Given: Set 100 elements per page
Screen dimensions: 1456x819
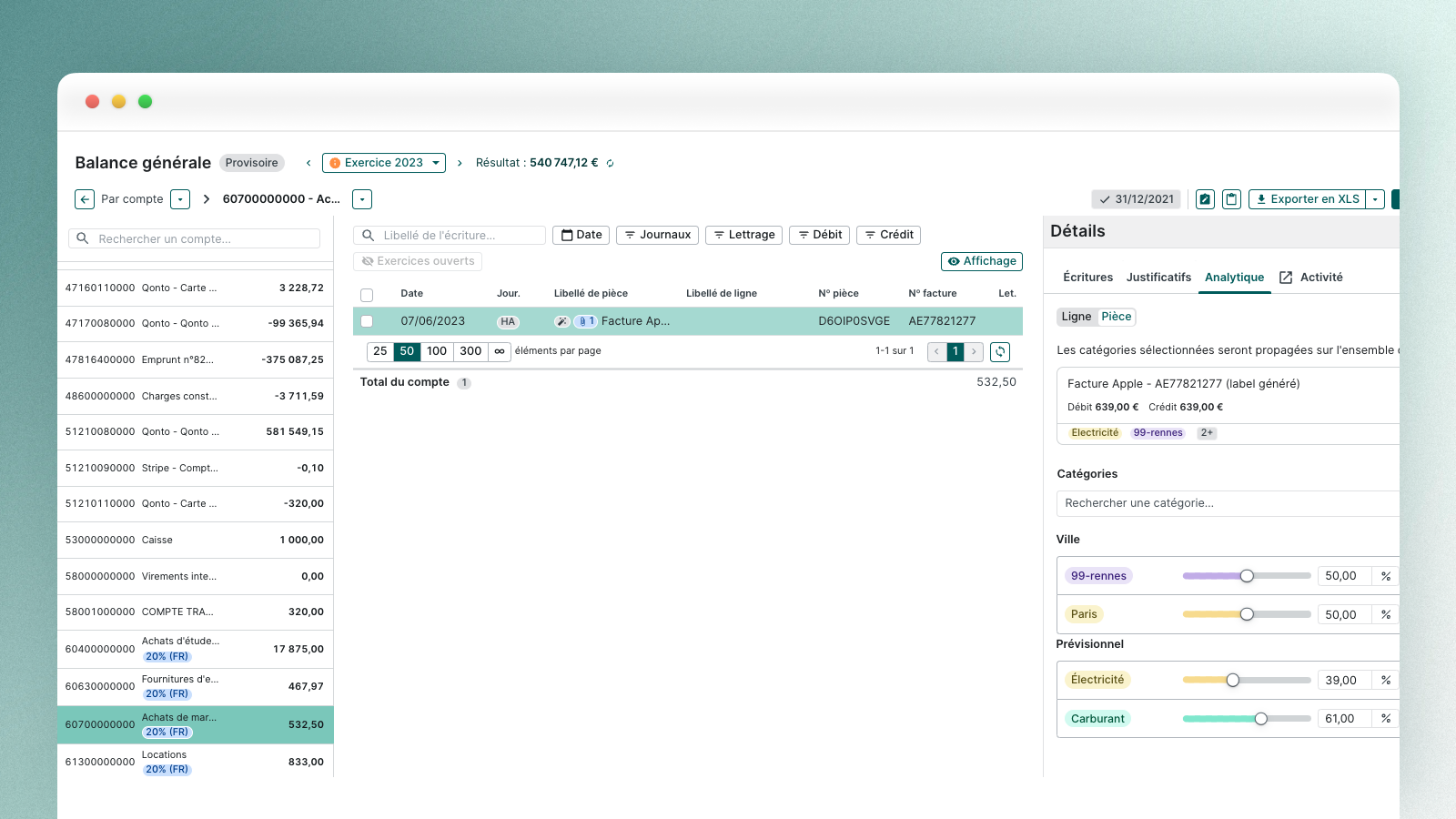Looking at the screenshot, I should (437, 351).
